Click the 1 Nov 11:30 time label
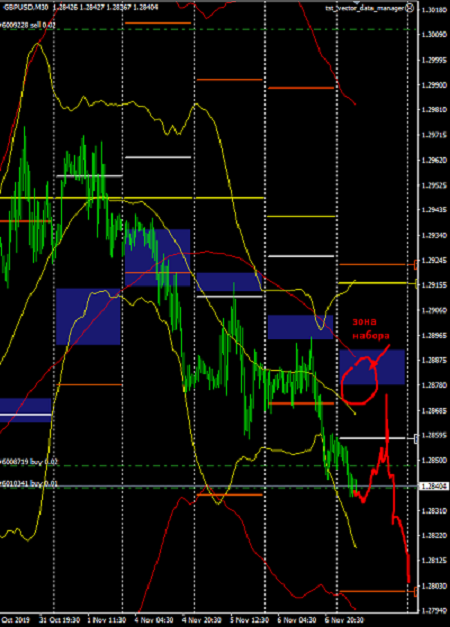 [107, 620]
